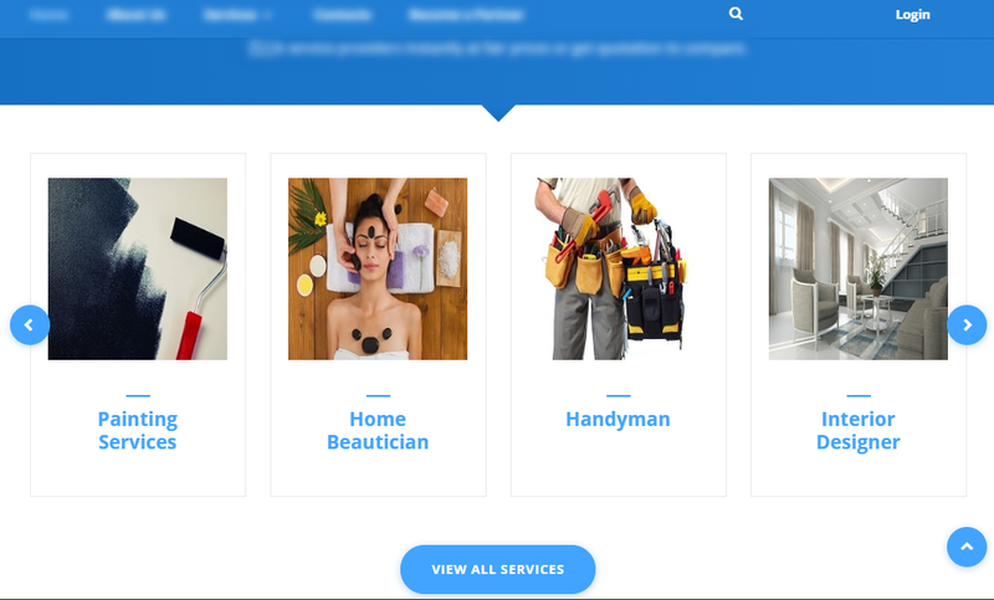The width and height of the screenshot is (994, 600).
Task: Open the About Us menu item
Action: [136, 15]
